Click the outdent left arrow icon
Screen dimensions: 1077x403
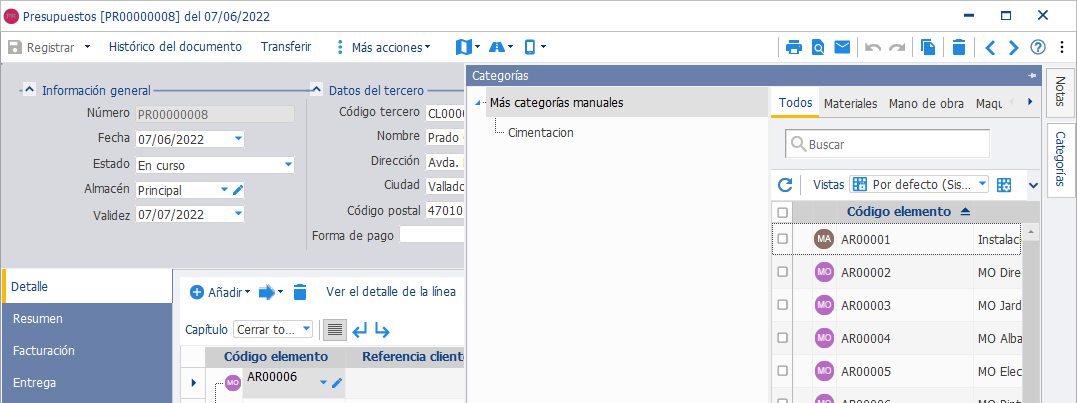coord(360,330)
